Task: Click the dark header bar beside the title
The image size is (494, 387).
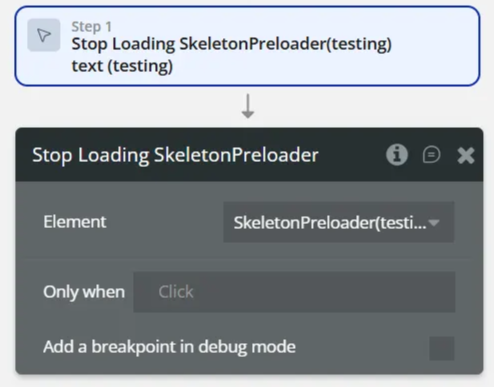Action: tap(352, 155)
